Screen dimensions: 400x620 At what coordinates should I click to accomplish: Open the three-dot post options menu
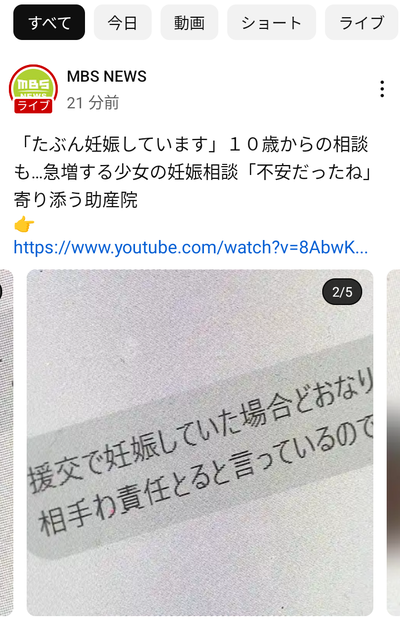(382, 89)
